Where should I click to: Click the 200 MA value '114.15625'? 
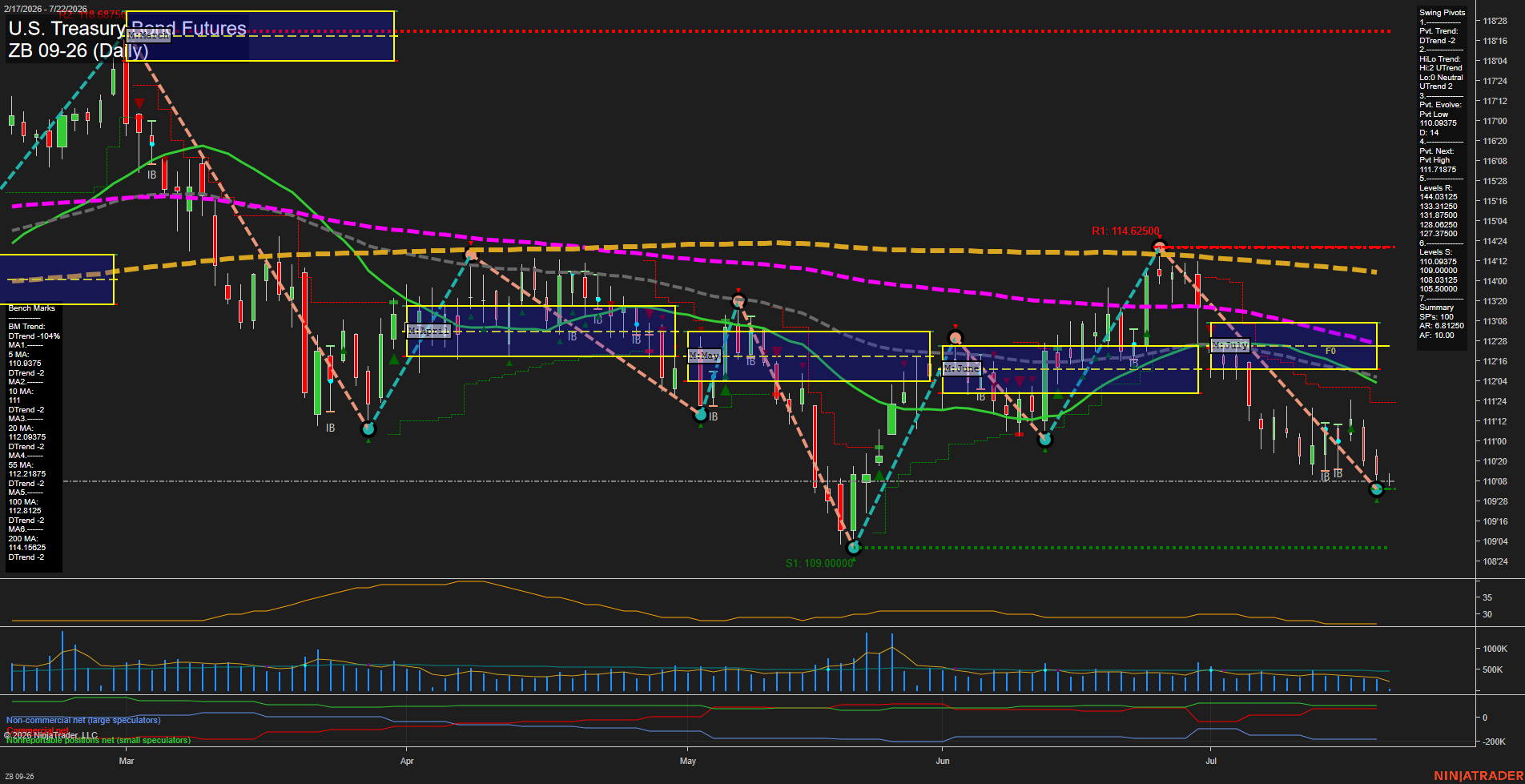[x=27, y=548]
